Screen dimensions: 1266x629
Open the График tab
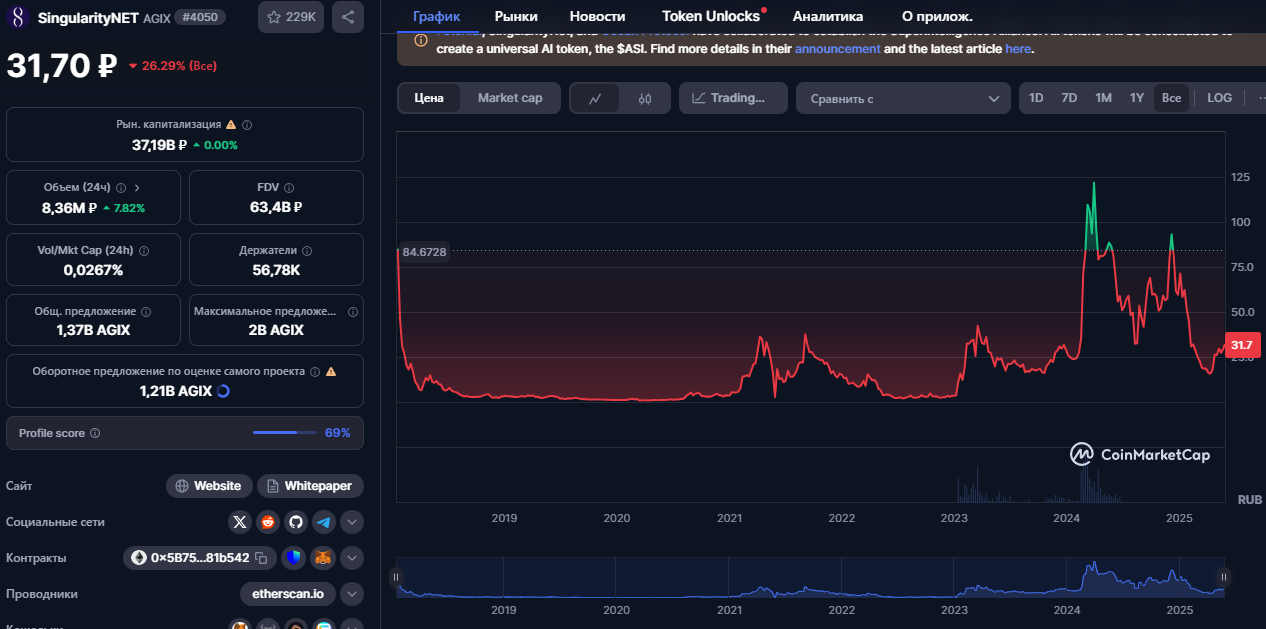point(436,16)
